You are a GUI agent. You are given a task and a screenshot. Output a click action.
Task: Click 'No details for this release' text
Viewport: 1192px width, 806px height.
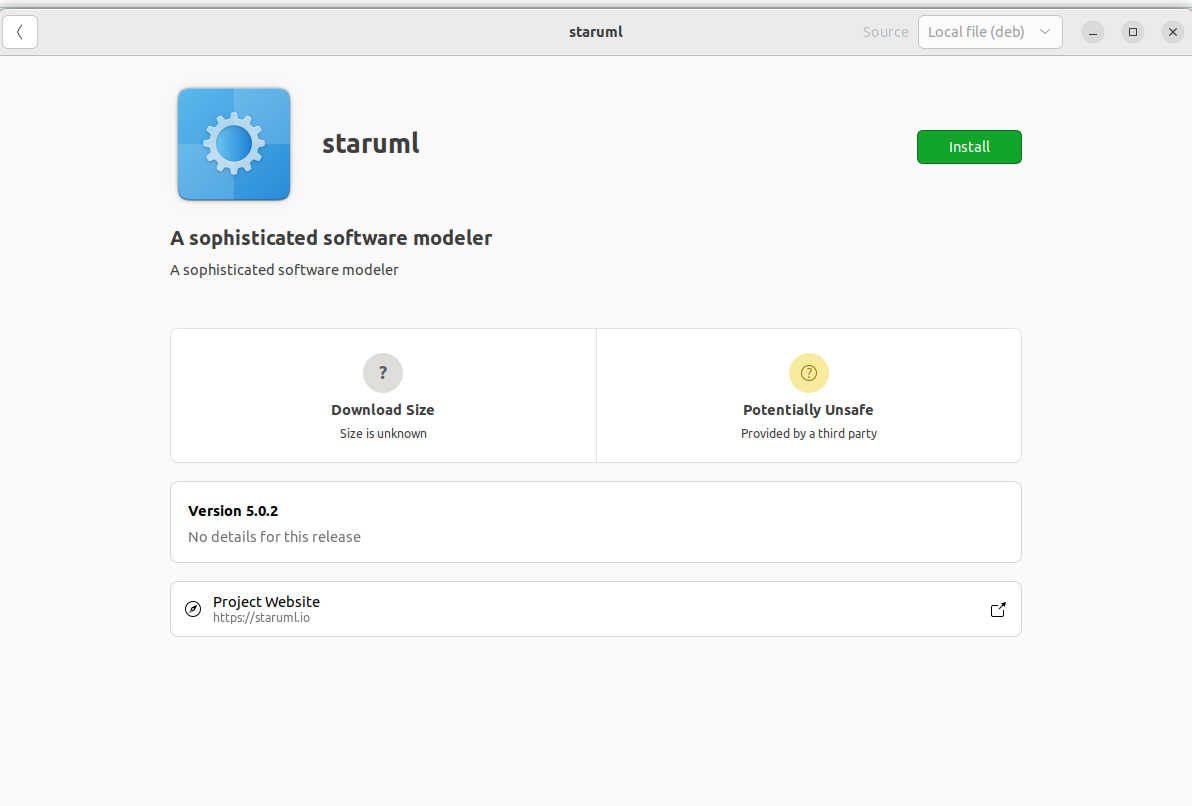point(274,537)
